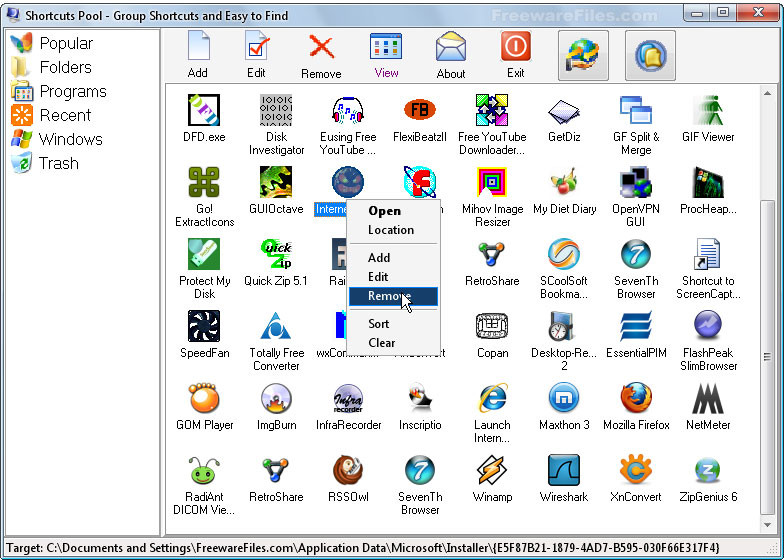784x560 pixels.
Task: Click the round blue documents toolbar icon
Action: tap(650, 56)
